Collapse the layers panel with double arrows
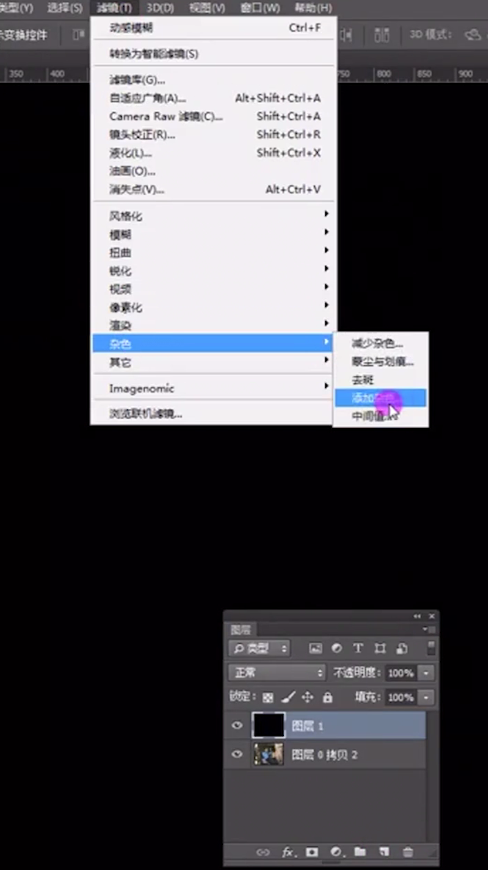 pyautogui.click(x=417, y=616)
